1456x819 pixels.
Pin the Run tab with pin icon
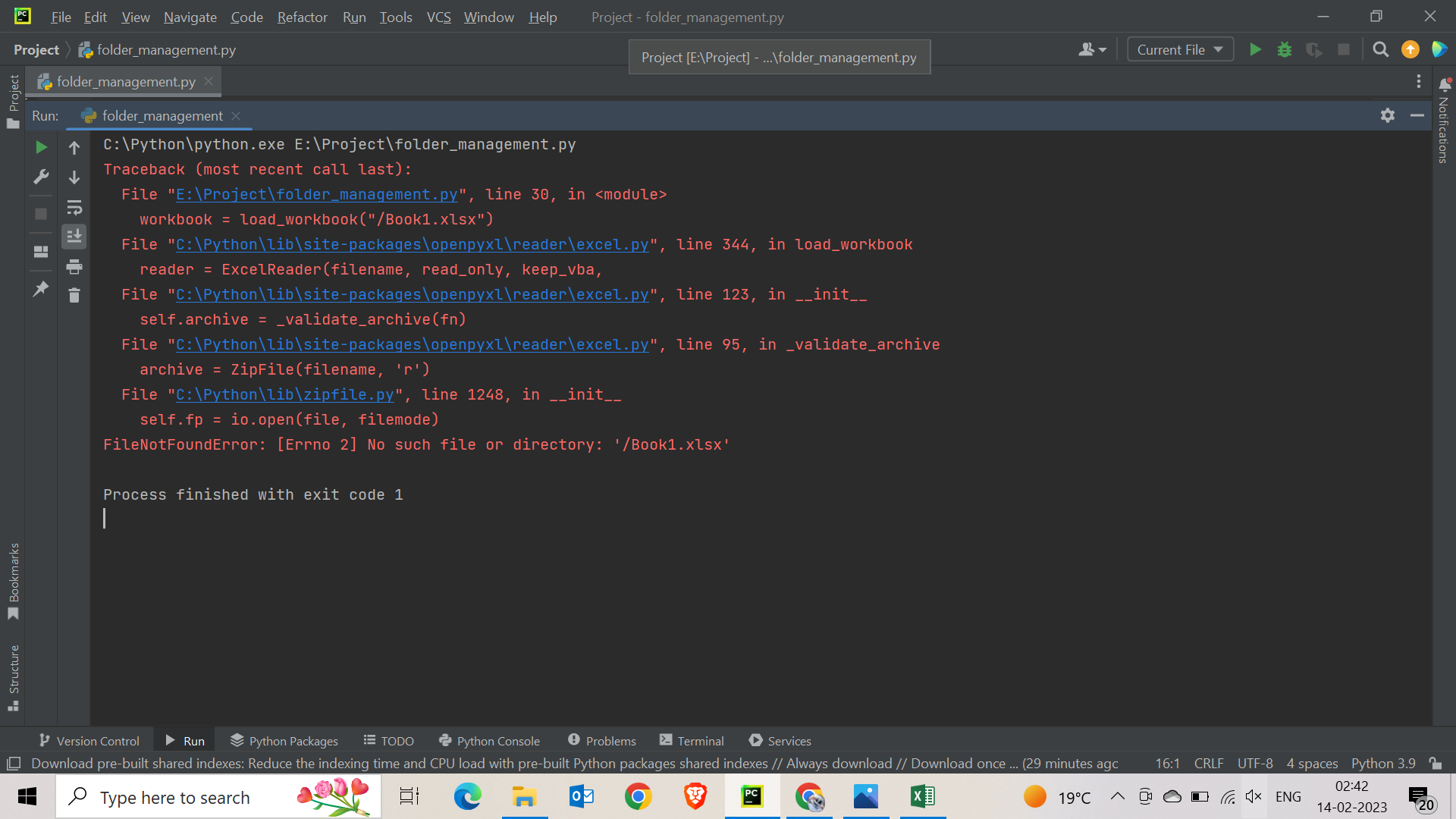tap(41, 288)
